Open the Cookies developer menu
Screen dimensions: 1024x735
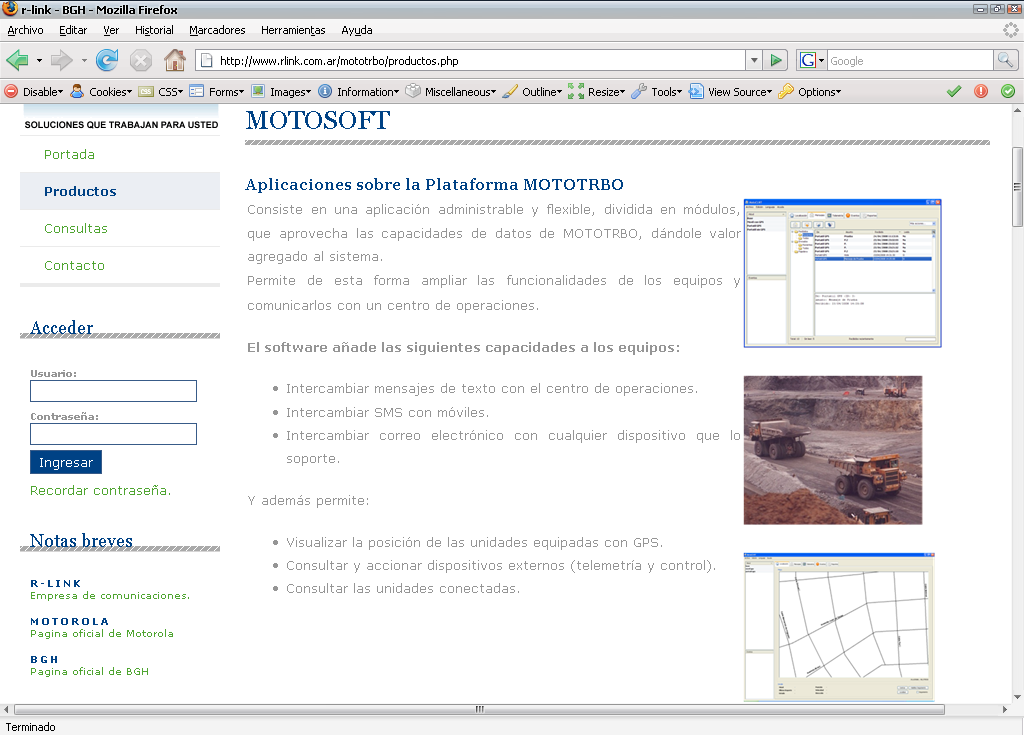pyautogui.click(x=101, y=91)
